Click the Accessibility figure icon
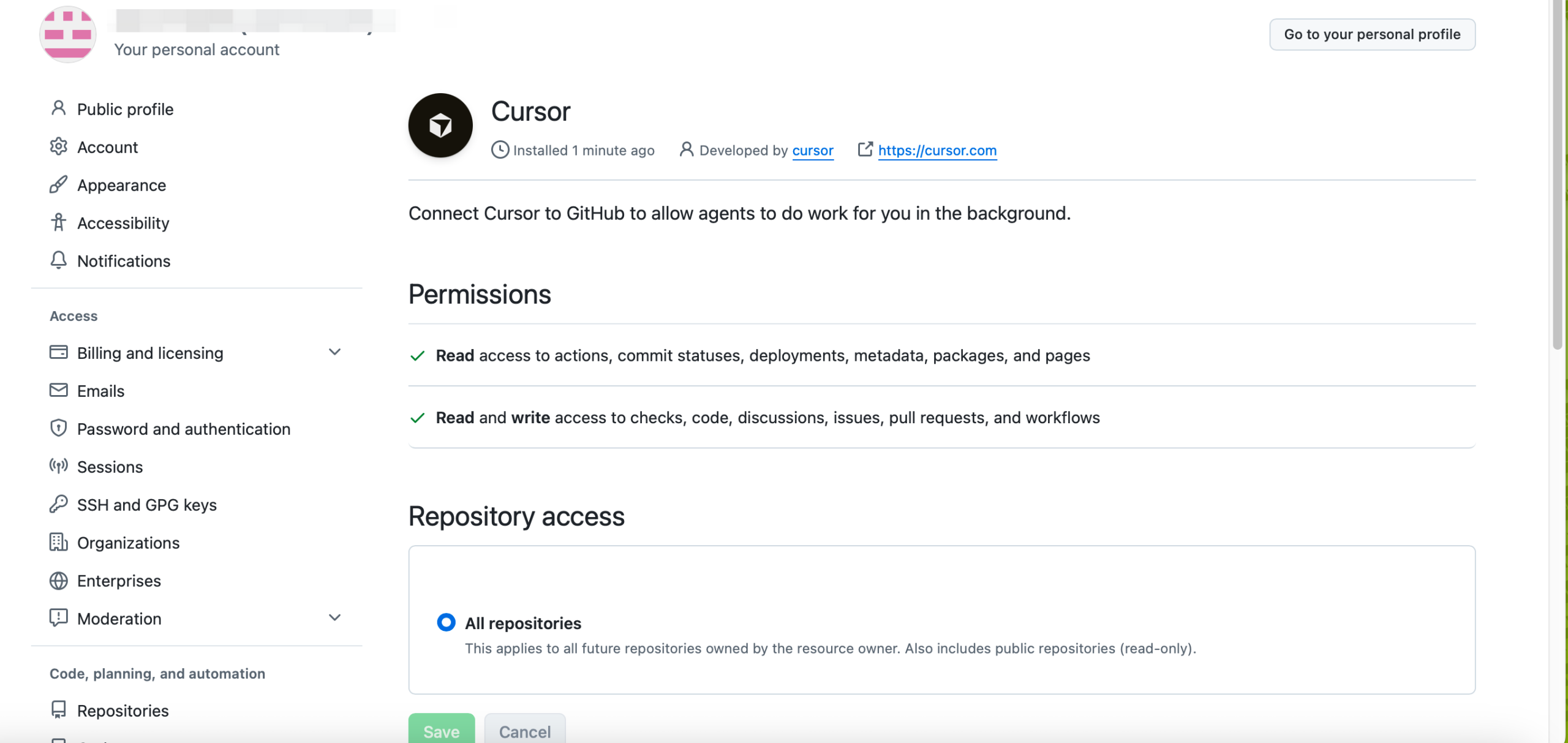 [58, 223]
